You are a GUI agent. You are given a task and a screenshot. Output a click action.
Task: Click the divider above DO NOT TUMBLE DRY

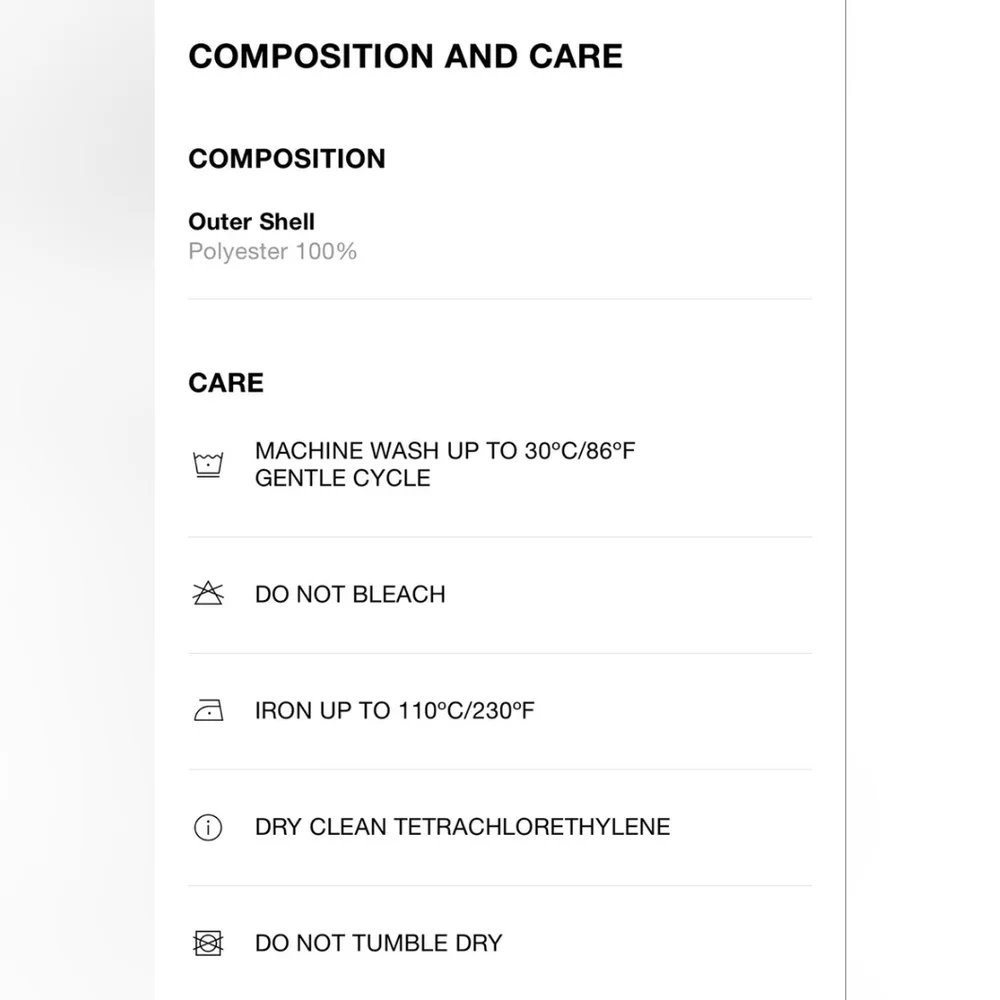[x=500, y=885]
